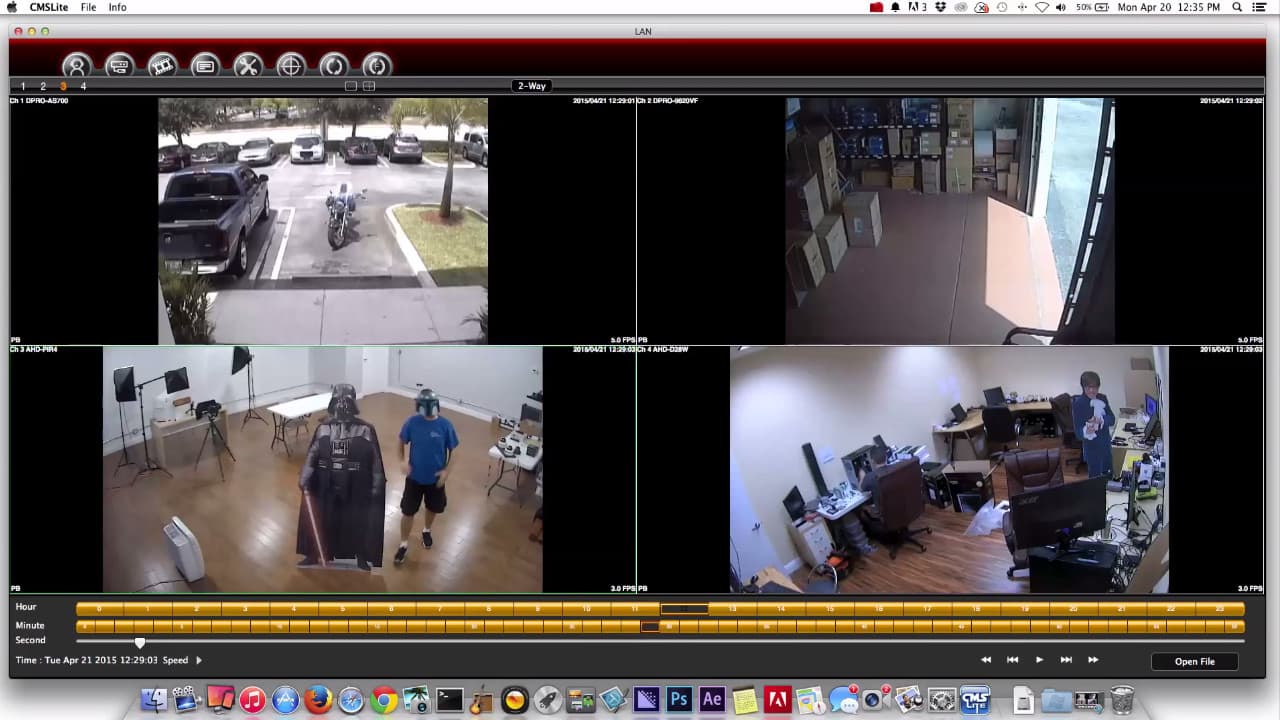
Task: Click the highlighted minute marker on Minute bar
Action: [x=650, y=626]
